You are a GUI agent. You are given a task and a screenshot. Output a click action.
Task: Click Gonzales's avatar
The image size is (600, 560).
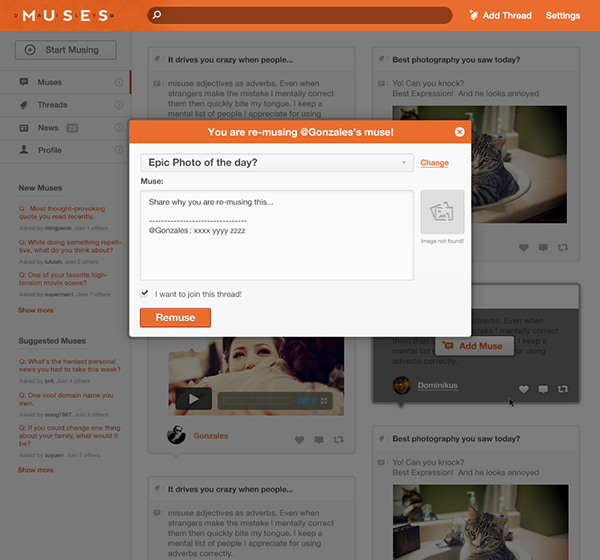pos(176,435)
